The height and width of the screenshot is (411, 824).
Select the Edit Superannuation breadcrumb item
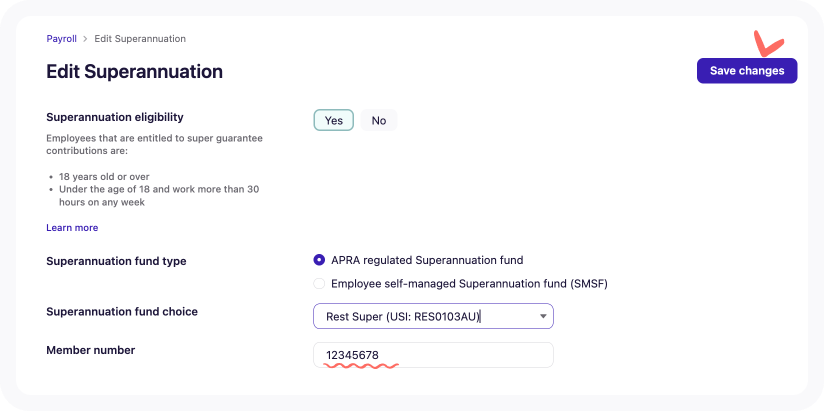(x=140, y=39)
